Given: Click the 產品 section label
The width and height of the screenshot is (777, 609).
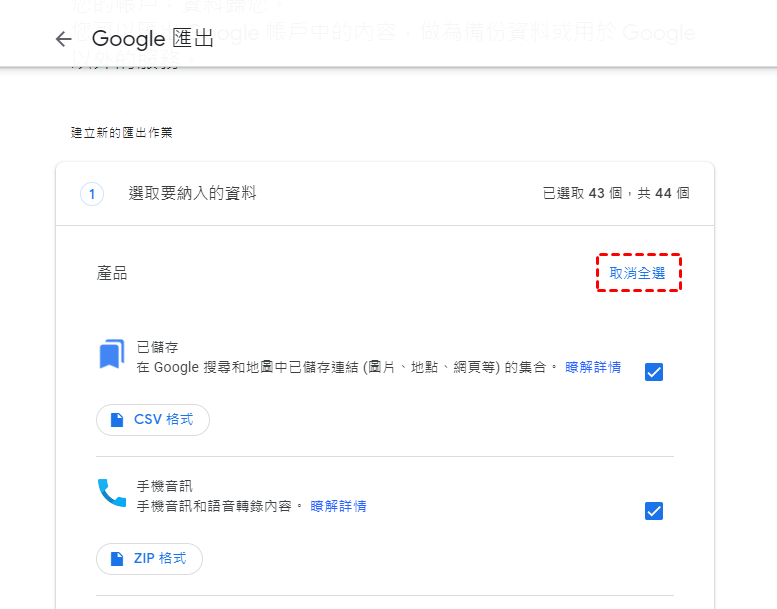Looking at the screenshot, I should [112, 273].
